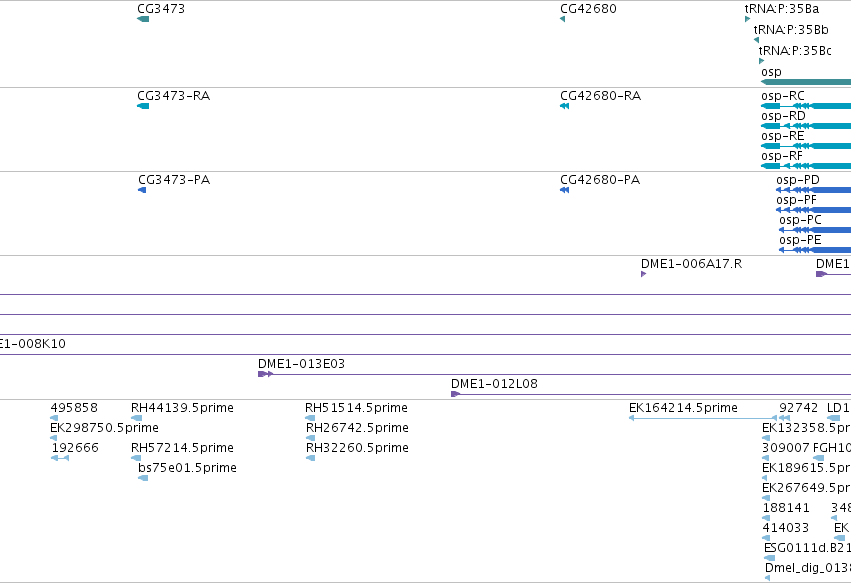The height and width of the screenshot is (583, 851).
Task: Click the CG42680-PA label text
Action: (600, 180)
